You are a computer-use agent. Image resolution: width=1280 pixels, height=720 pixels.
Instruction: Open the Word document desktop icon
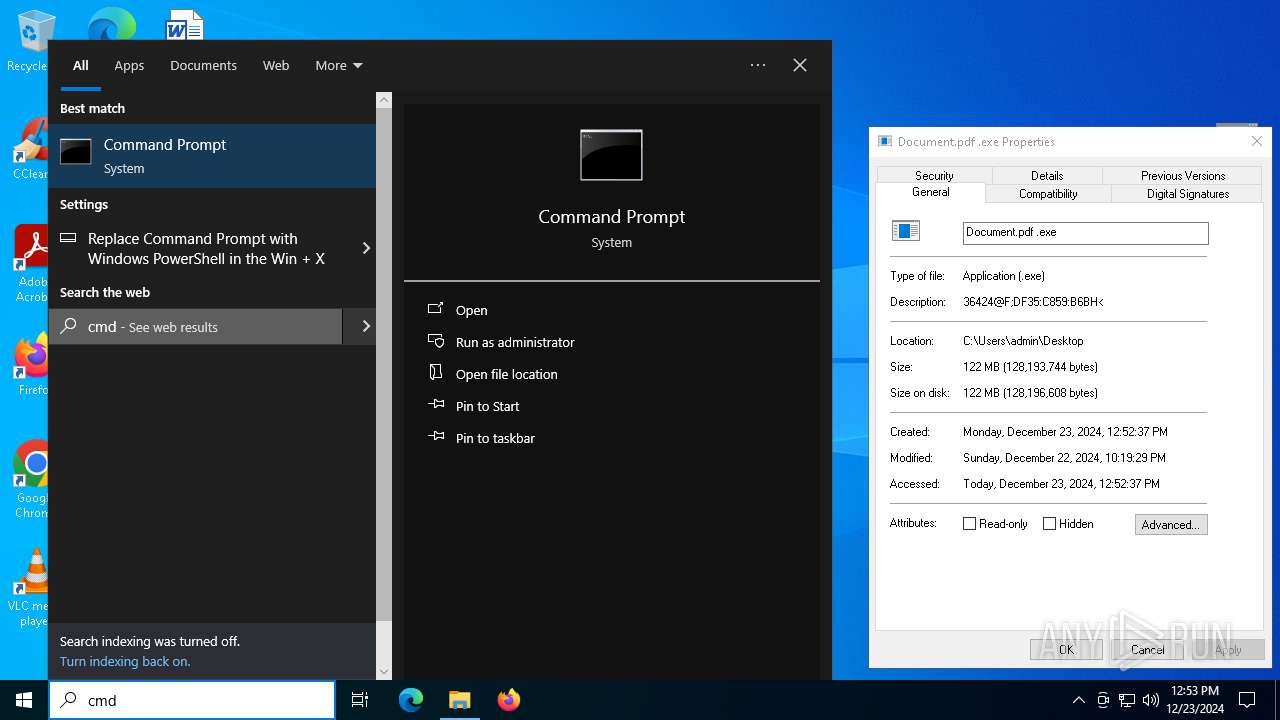pyautogui.click(x=185, y=24)
